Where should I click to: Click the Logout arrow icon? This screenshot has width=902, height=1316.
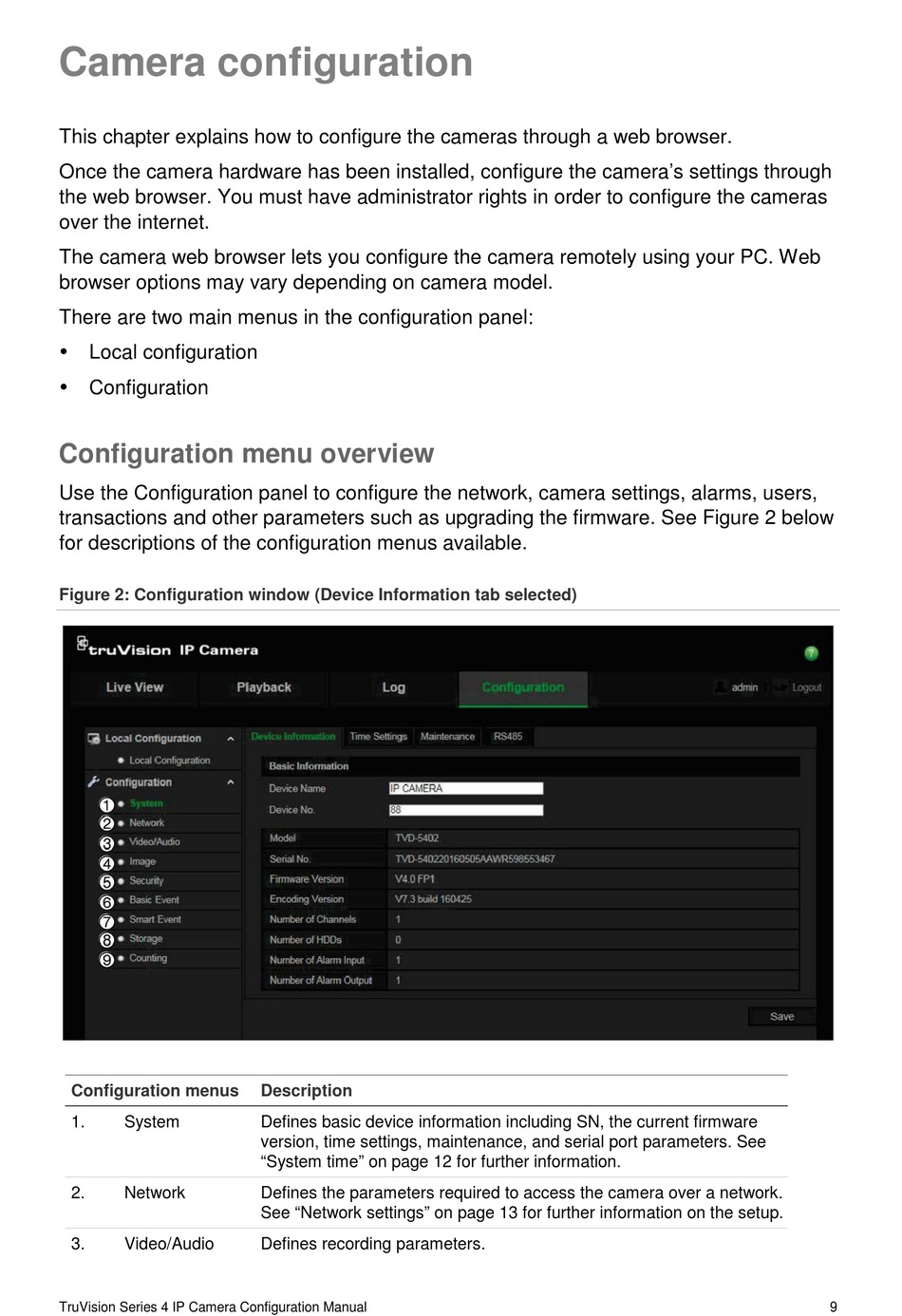tap(780, 687)
